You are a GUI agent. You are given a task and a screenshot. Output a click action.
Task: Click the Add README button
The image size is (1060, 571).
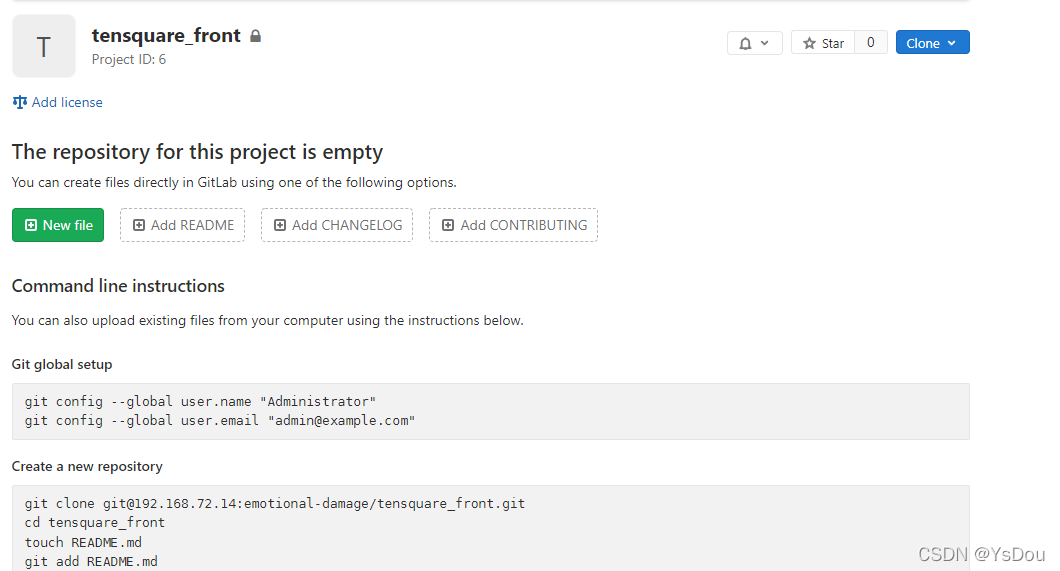(x=183, y=225)
